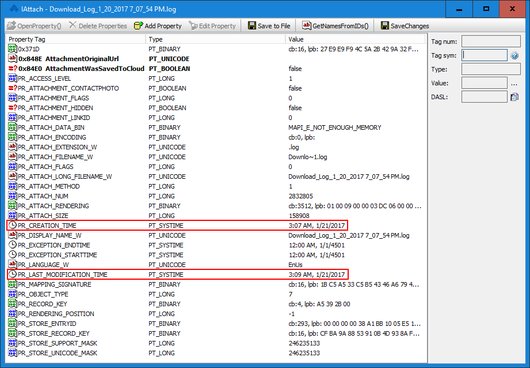Click the OpenProperty() toolbar button
This screenshot has height=368, width=530.
pos(34,26)
